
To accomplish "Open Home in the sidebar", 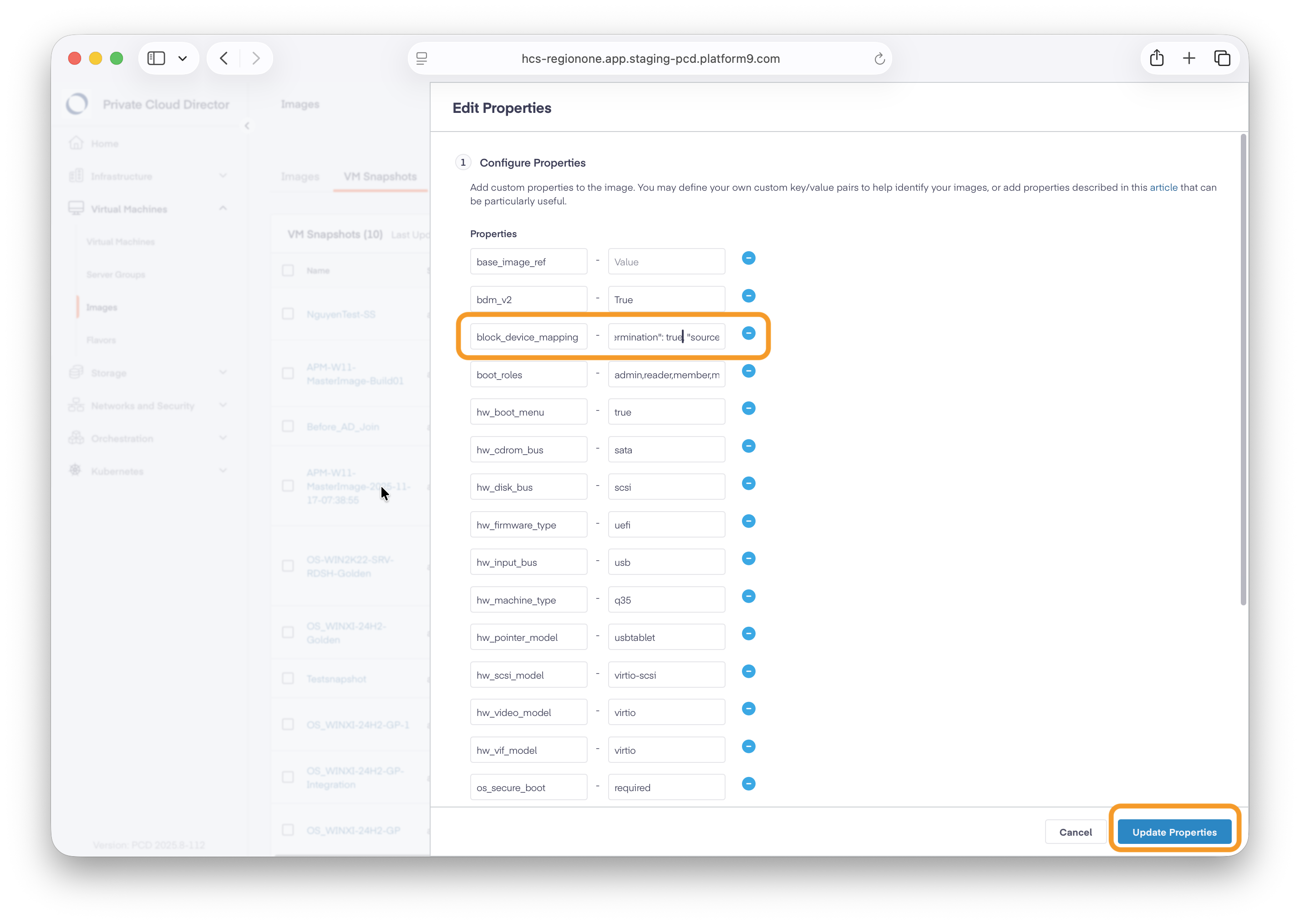I will click(x=105, y=144).
